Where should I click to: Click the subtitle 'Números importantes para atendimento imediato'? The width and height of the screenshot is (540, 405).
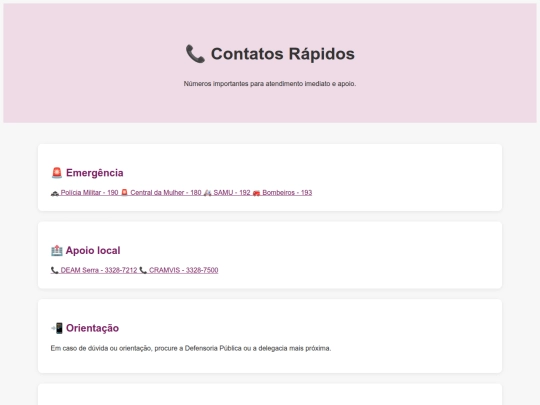coord(270,84)
